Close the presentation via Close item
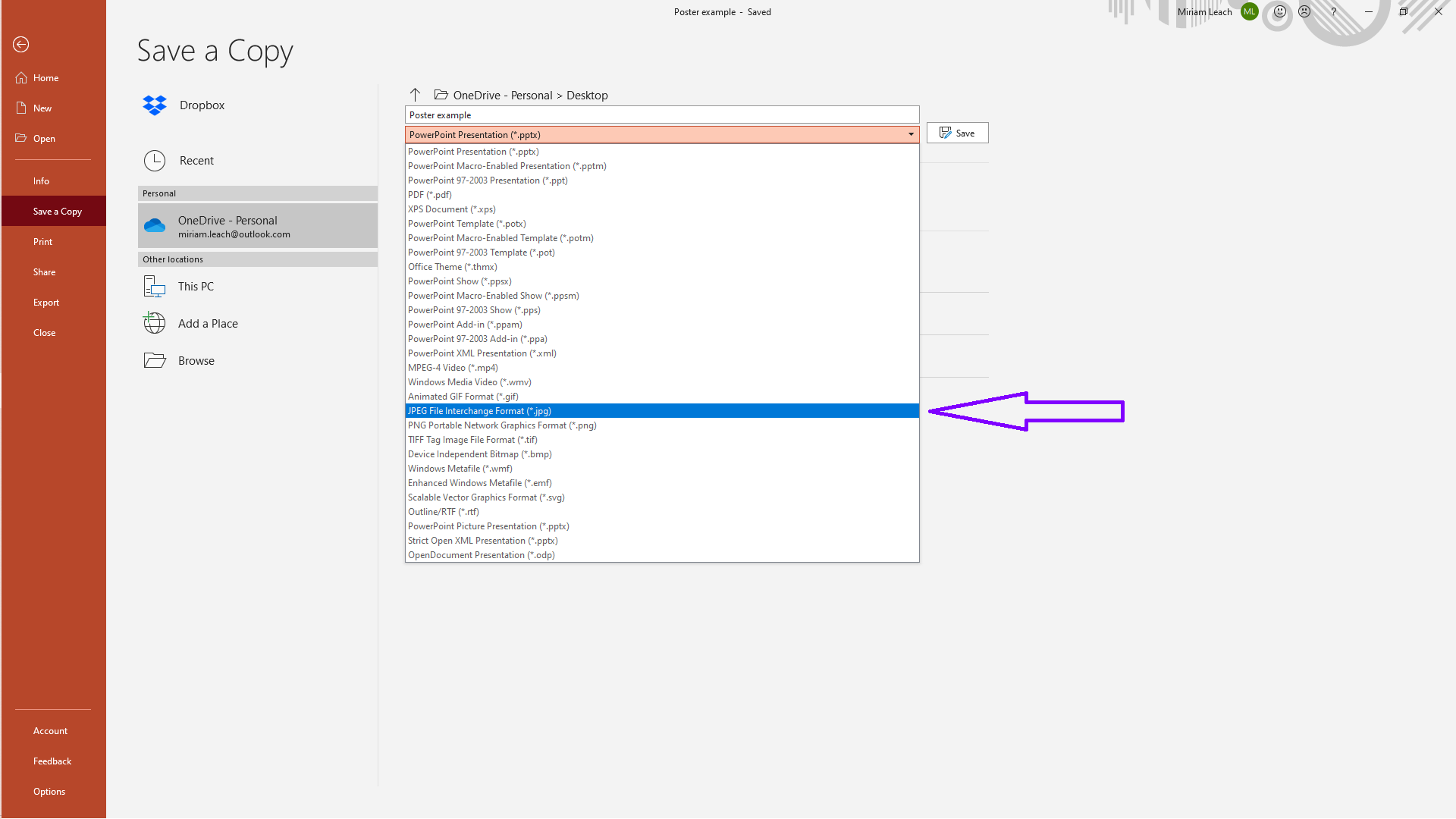The image size is (1456, 819). (53, 333)
